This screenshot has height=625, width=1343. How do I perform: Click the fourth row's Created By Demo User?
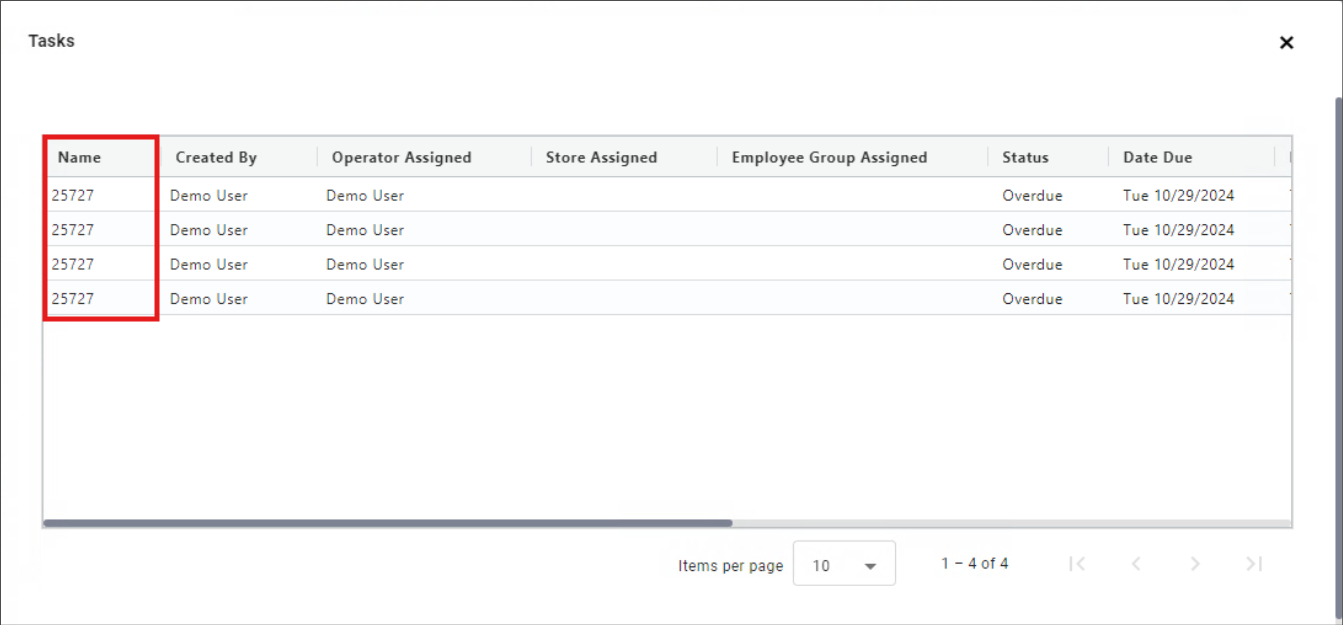[x=208, y=298]
